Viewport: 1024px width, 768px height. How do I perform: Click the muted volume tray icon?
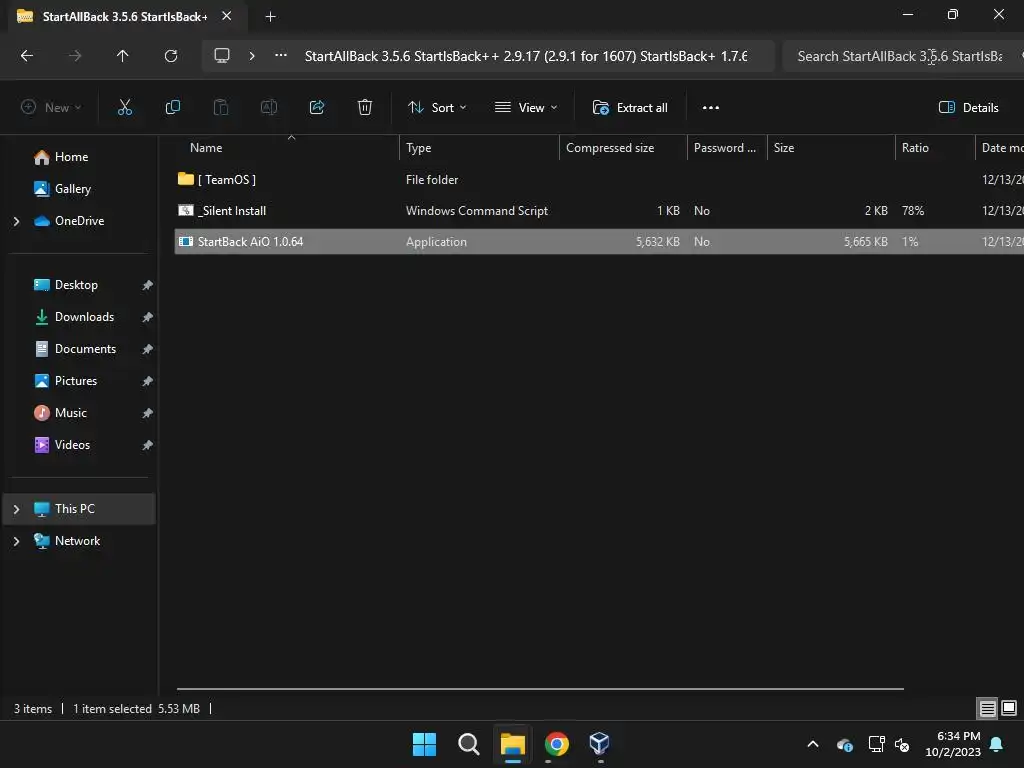point(902,744)
